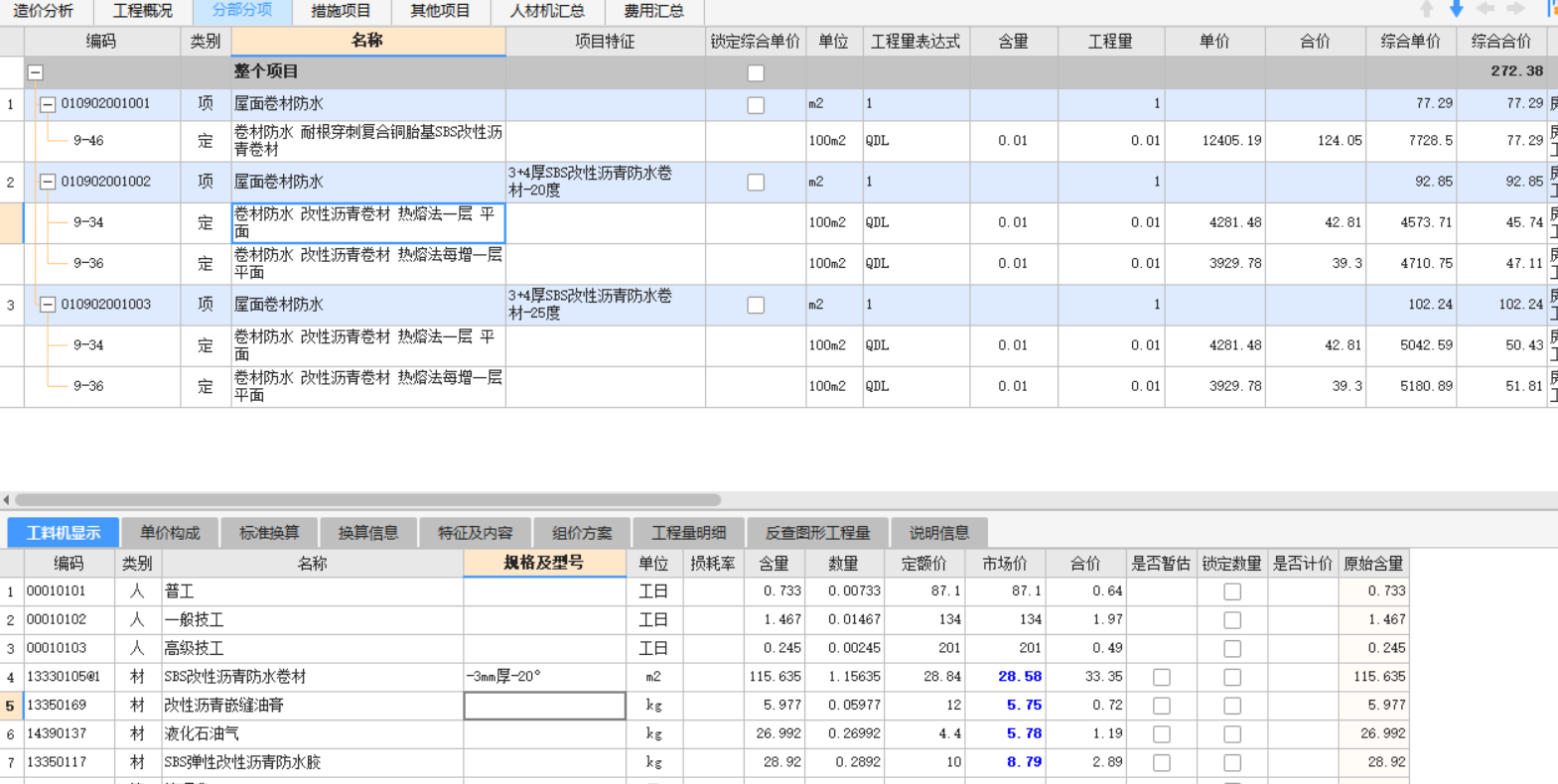The image size is (1558, 784).
Task: Click the 规格及型号 column header
Action: (x=544, y=563)
